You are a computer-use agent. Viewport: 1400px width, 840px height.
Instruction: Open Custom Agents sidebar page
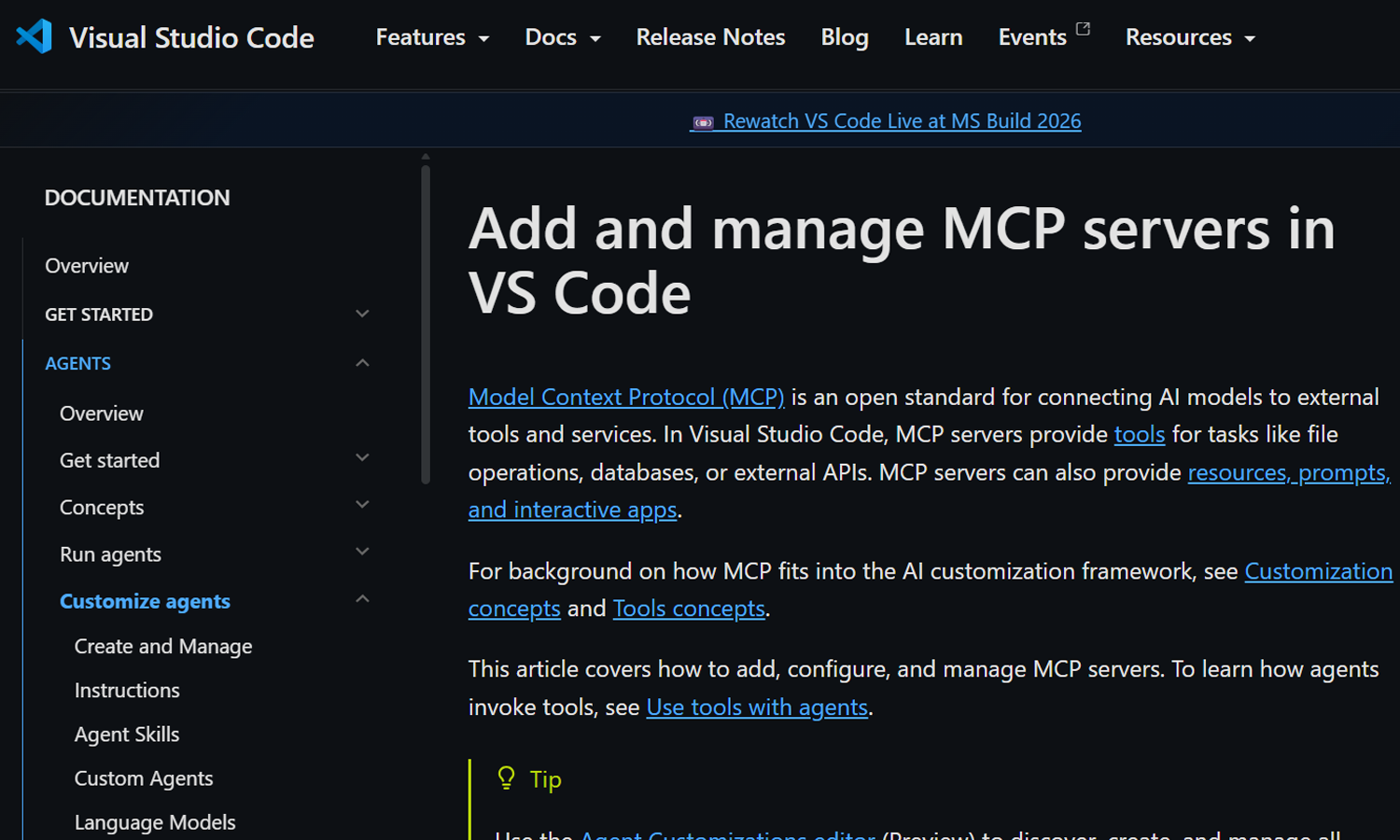(144, 778)
